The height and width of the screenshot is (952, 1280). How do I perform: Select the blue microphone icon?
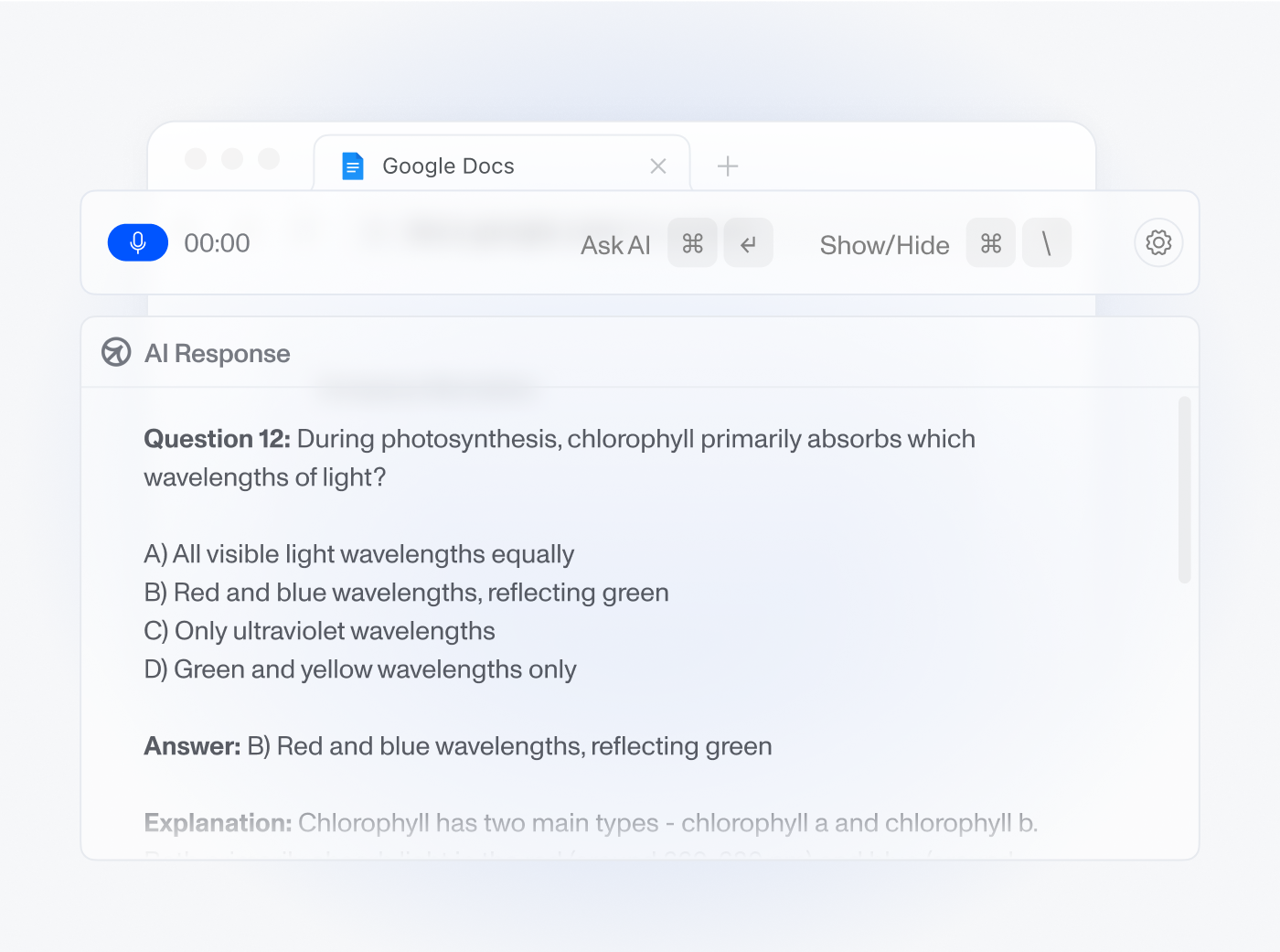(x=137, y=242)
